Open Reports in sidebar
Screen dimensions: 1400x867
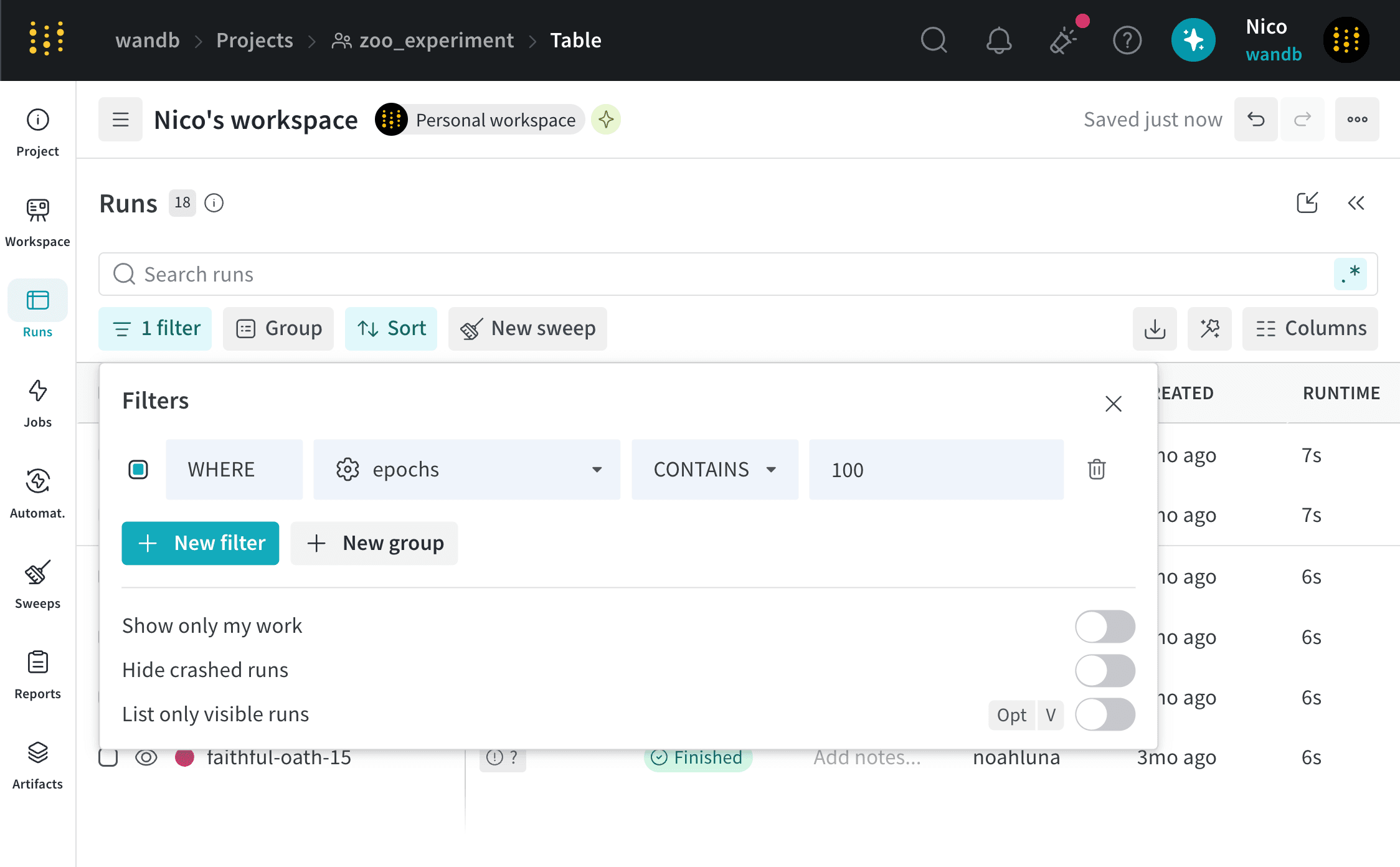38,675
